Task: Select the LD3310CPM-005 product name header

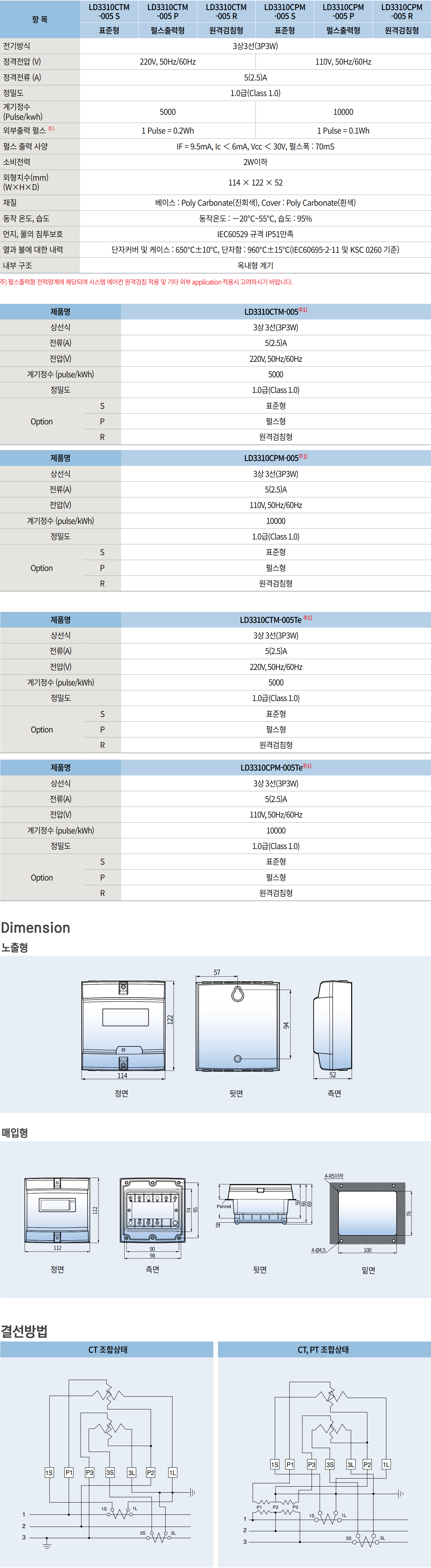Action: click(x=276, y=458)
